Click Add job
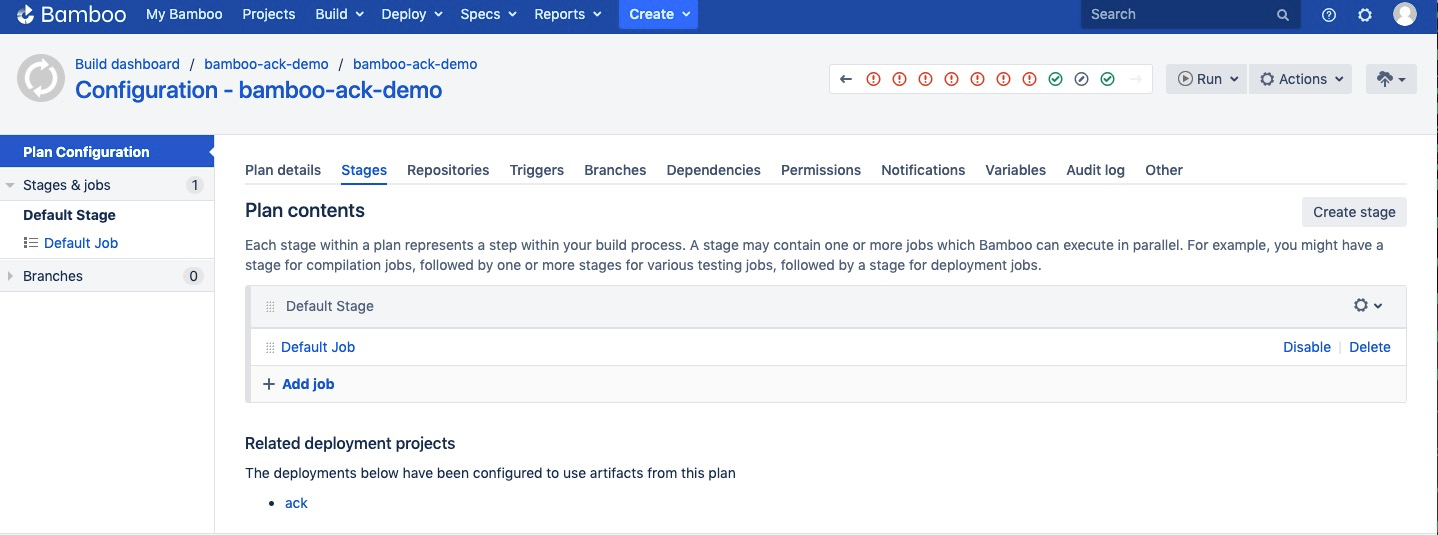Viewport: 1438px width, 535px height. tap(298, 384)
